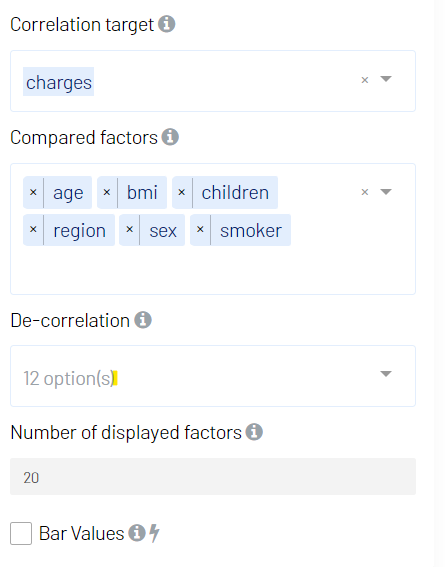This screenshot has height=567, width=445.
Task: Open the De-correlation dropdown arrow
Action: [x=386, y=374]
